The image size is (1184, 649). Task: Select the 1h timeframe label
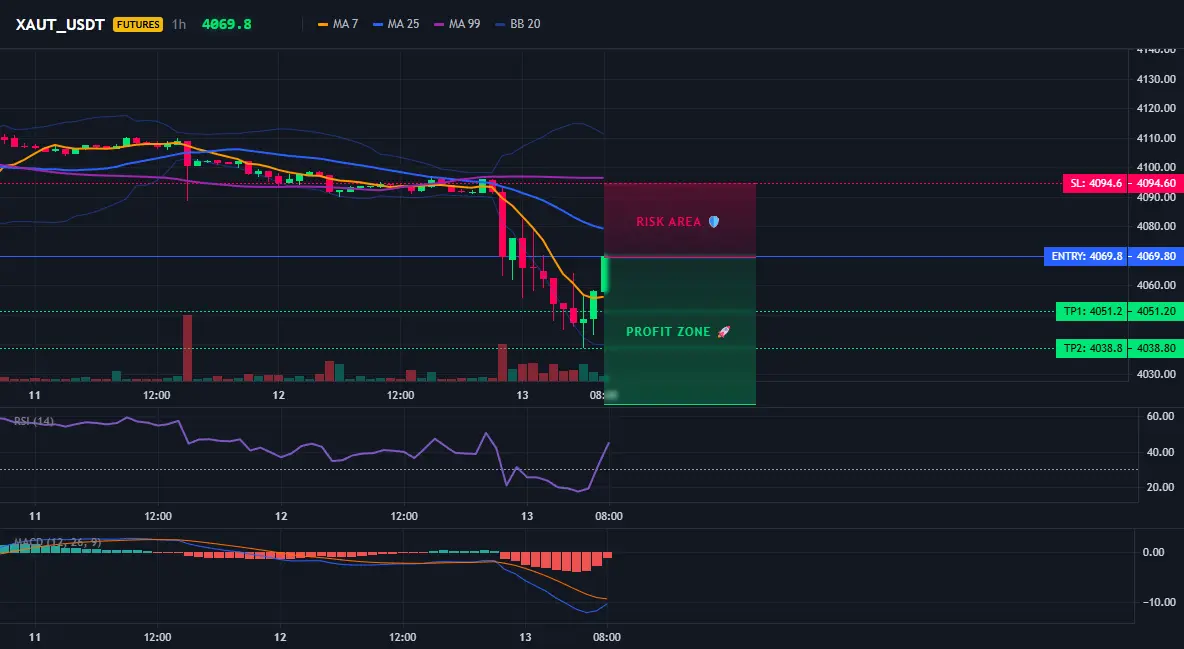click(179, 24)
